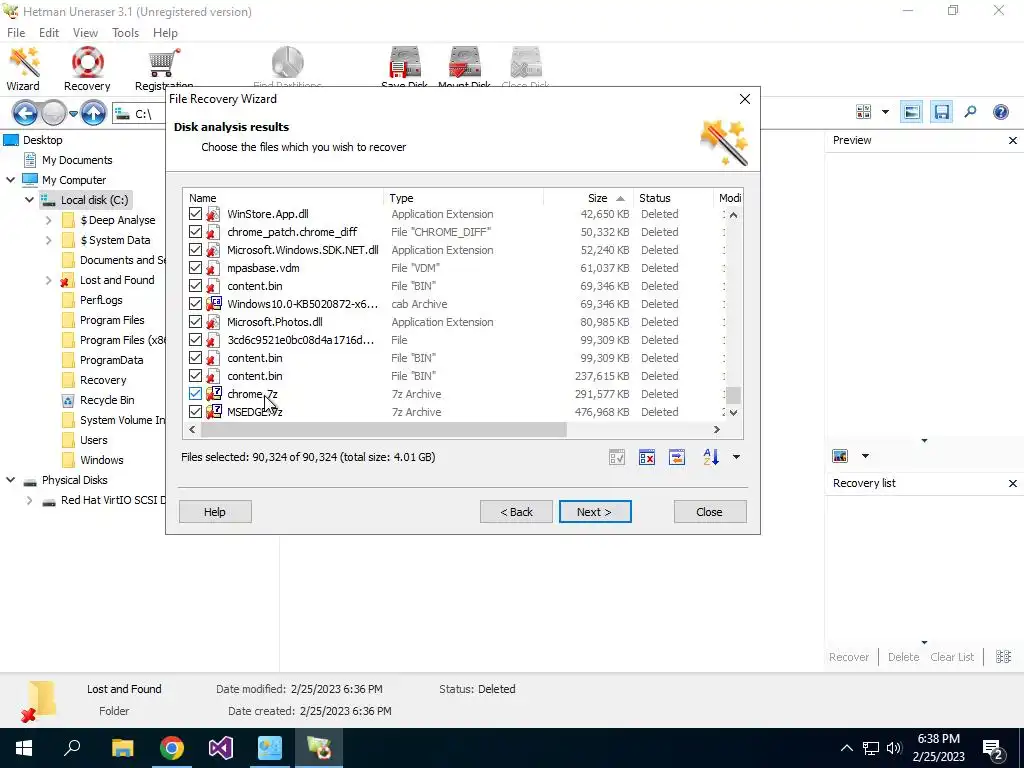Viewport: 1024px width, 768px height.
Task: Toggle the preview panel icon
Action: point(912,112)
